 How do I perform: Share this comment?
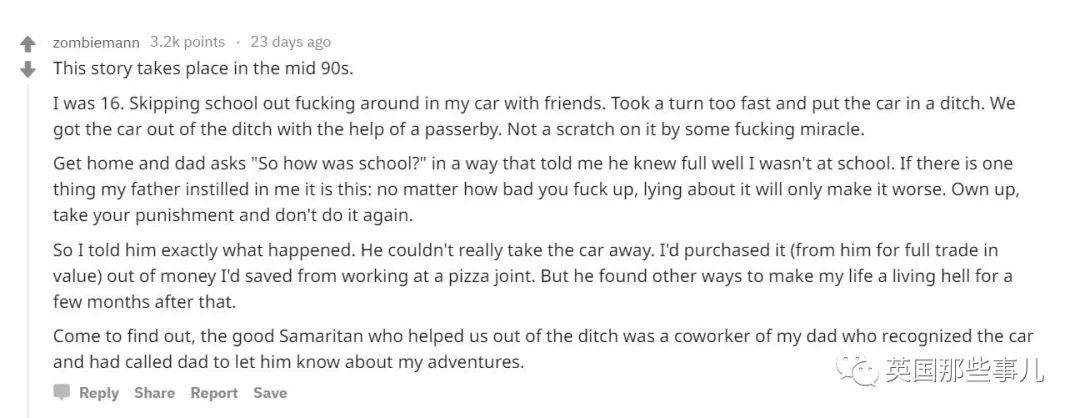[x=154, y=393]
